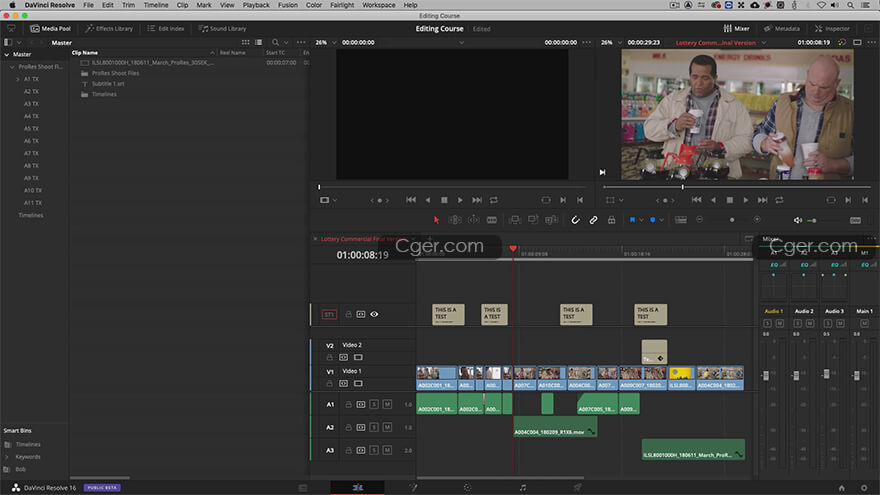Image resolution: width=880 pixels, height=495 pixels.
Task: Disable the Video 2 track
Action: [358, 357]
